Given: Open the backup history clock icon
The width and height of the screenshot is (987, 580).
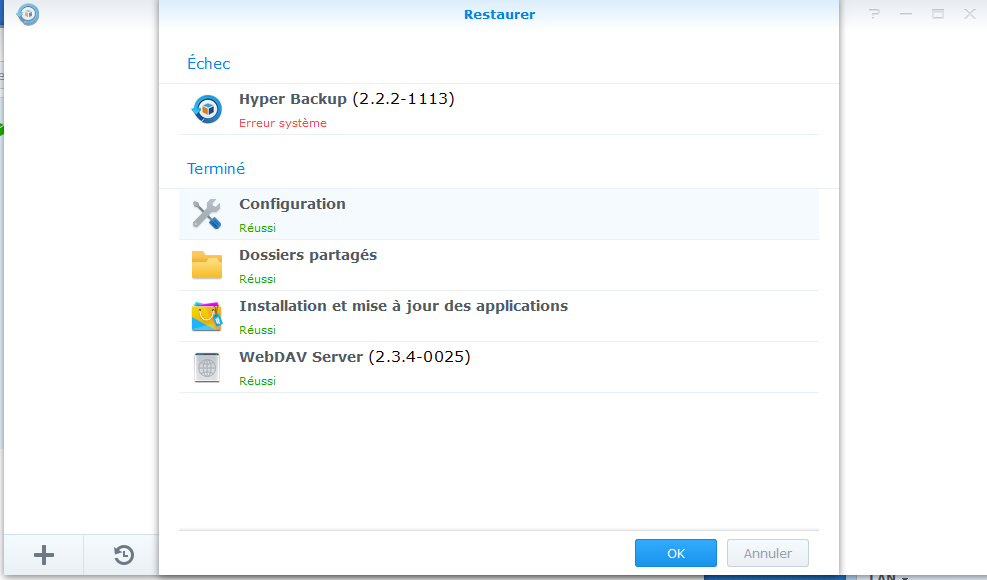Looking at the screenshot, I should pos(123,555).
